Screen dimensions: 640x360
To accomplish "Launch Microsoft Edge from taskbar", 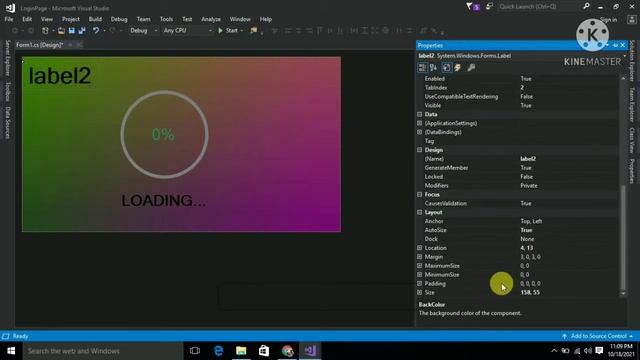I will pyautogui.click(x=218, y=351).
